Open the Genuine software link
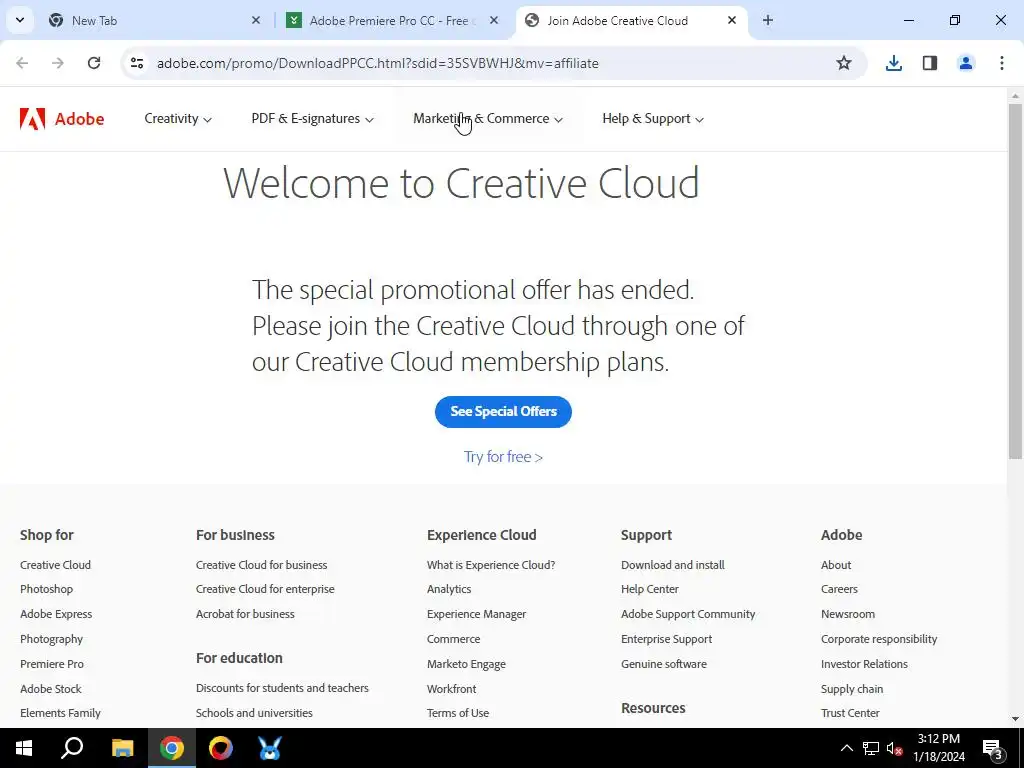1024x768 pixels. [664, 664]
